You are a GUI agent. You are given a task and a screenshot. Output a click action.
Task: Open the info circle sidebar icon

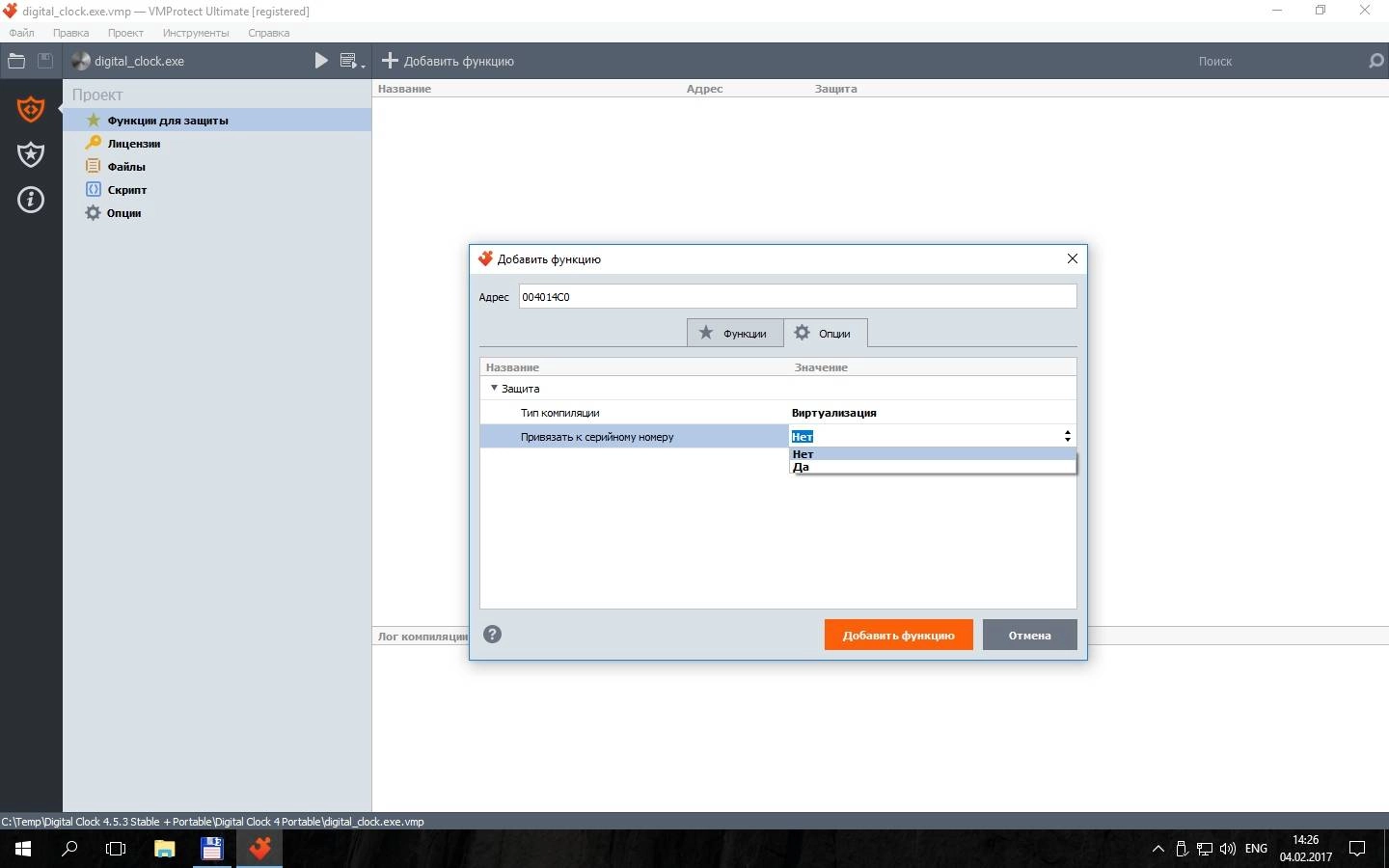31,200
